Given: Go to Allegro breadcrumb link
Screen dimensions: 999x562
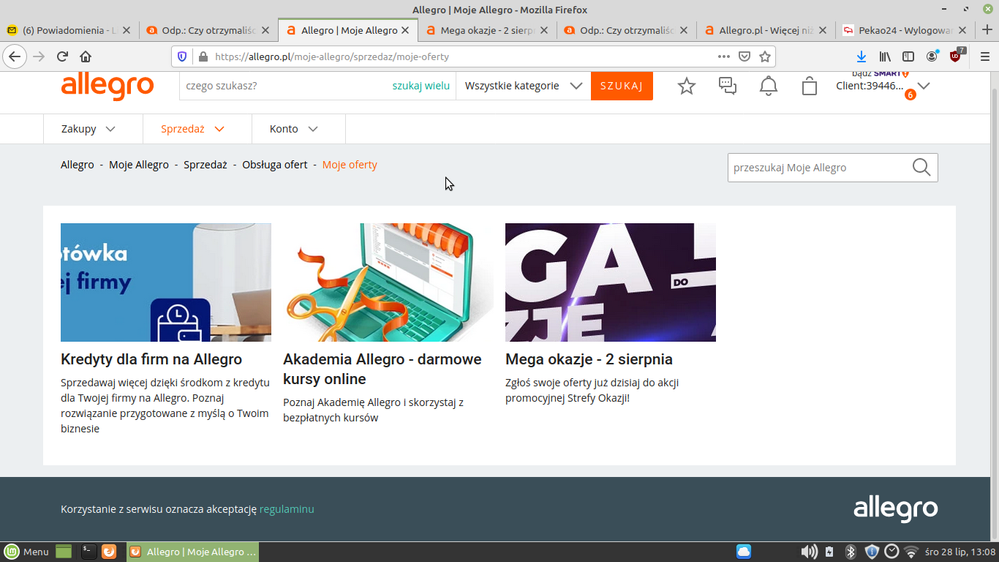Looking at the screenshot, I should pyautogui.click(x=77, y=164).
